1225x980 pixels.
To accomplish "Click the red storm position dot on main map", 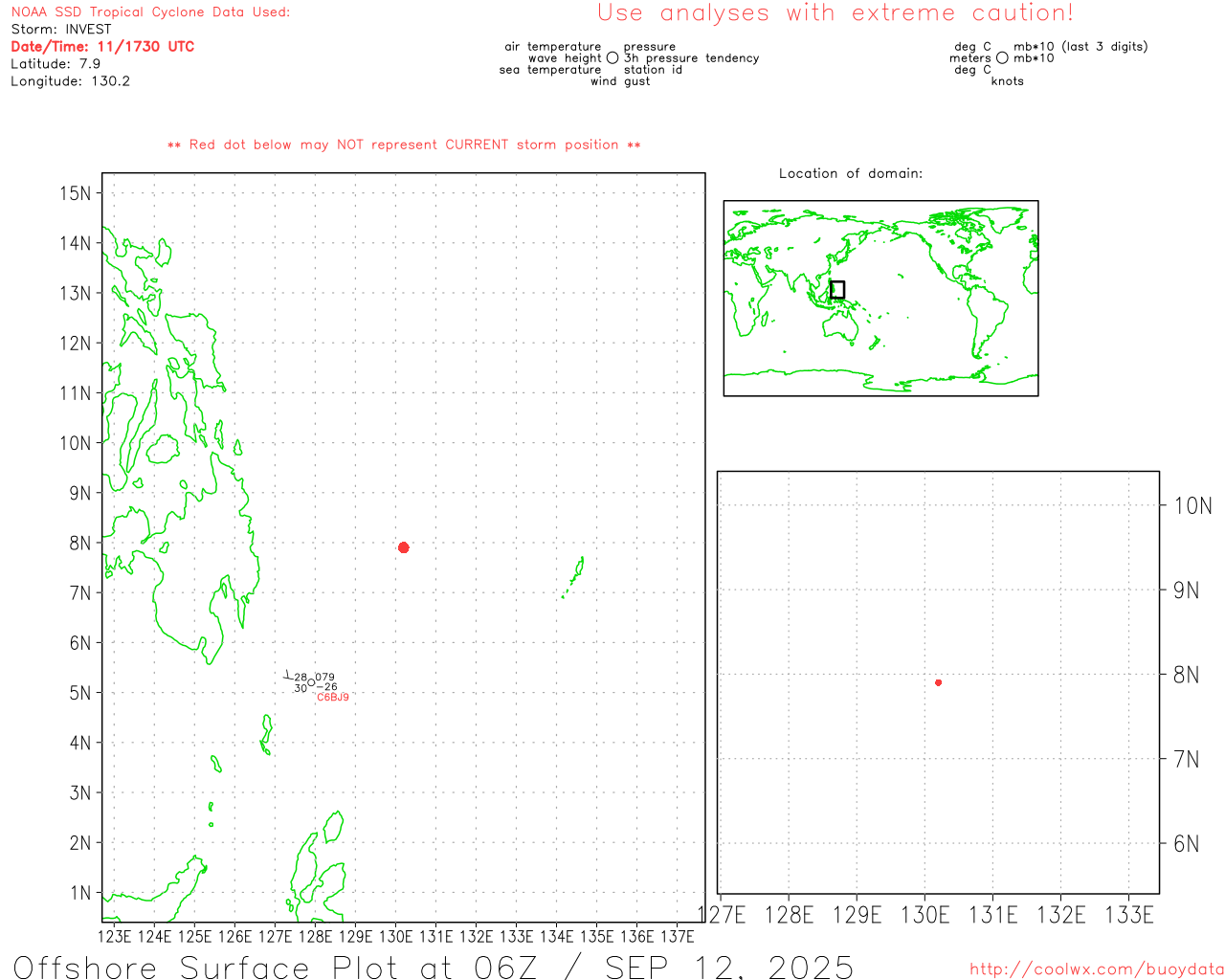I will coord(404,547).
